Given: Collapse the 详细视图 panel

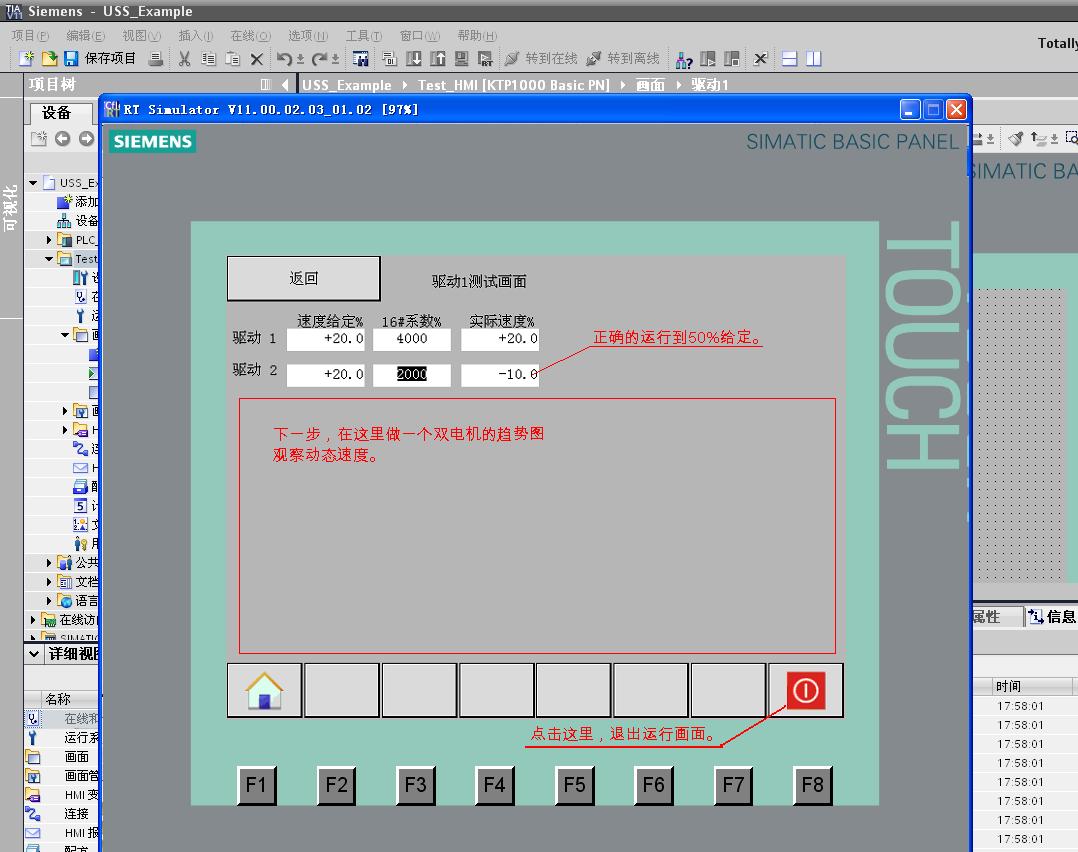Looking at the screenshot, I should click(x=34, y=653).
